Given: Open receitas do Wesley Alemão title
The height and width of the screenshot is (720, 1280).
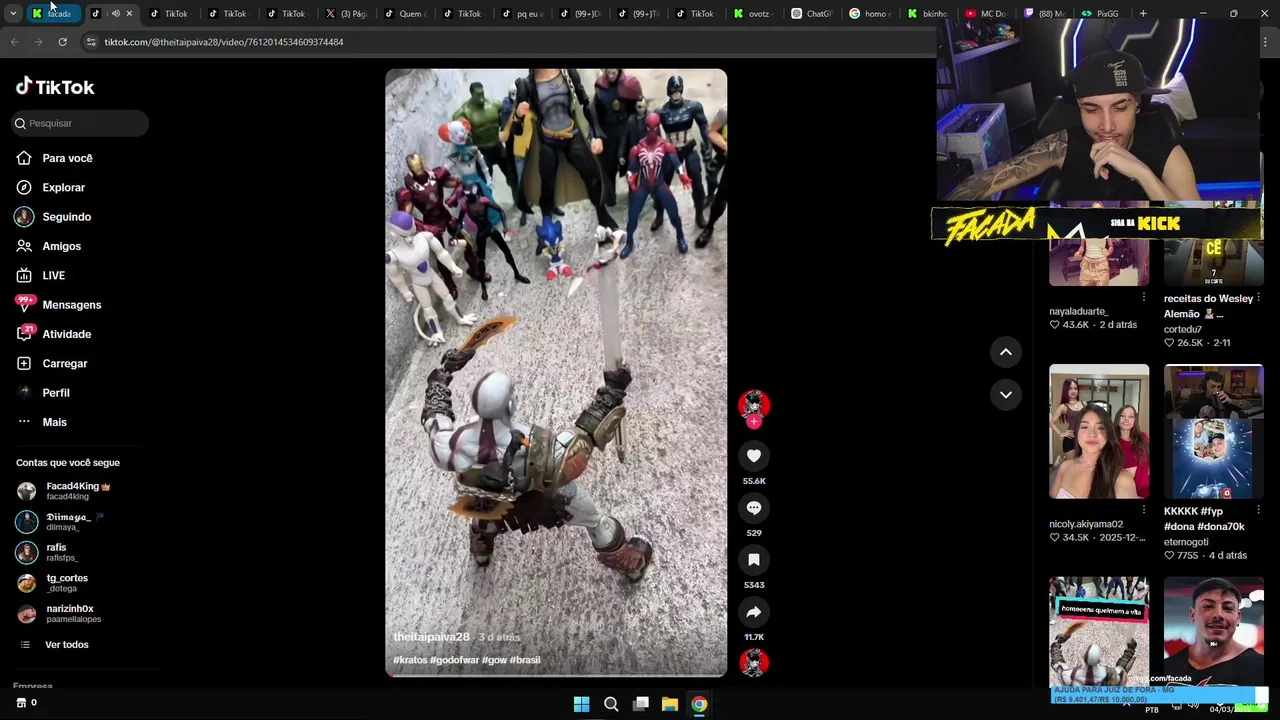Looking at the screenshot, I should [1208, 306].
